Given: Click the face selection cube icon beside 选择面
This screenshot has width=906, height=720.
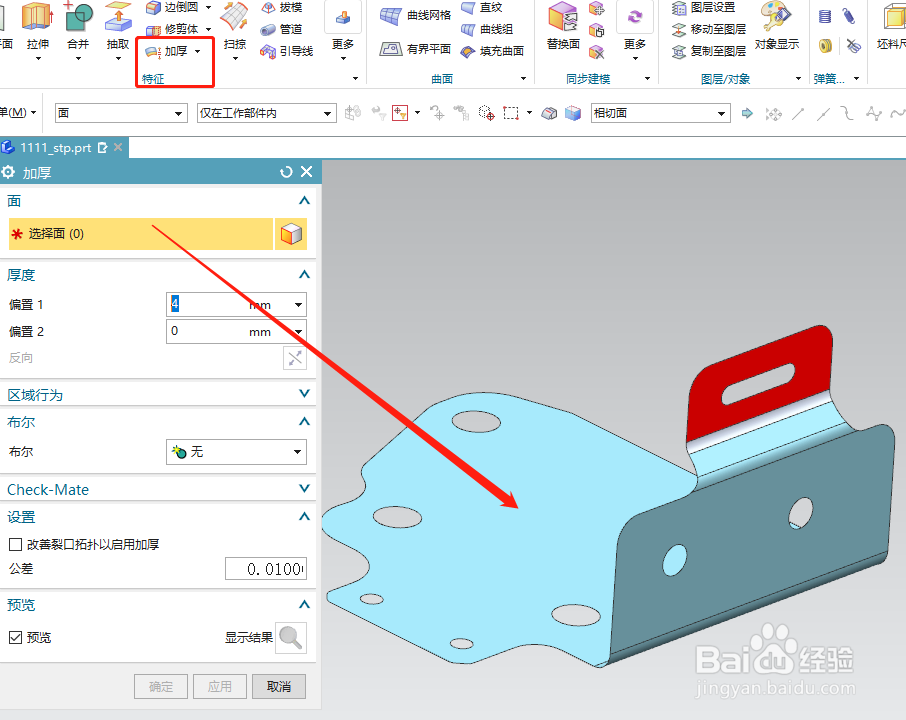Looking at the screenshot, I should (x=291, y=234).
